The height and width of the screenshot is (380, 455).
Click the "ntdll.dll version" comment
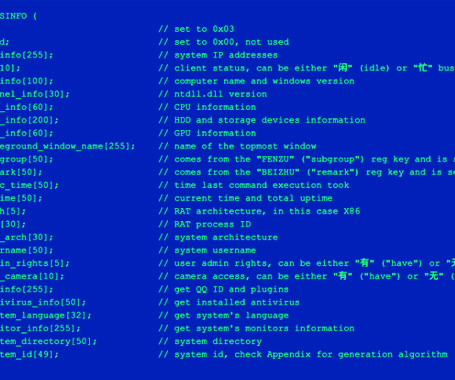(213, 94)
